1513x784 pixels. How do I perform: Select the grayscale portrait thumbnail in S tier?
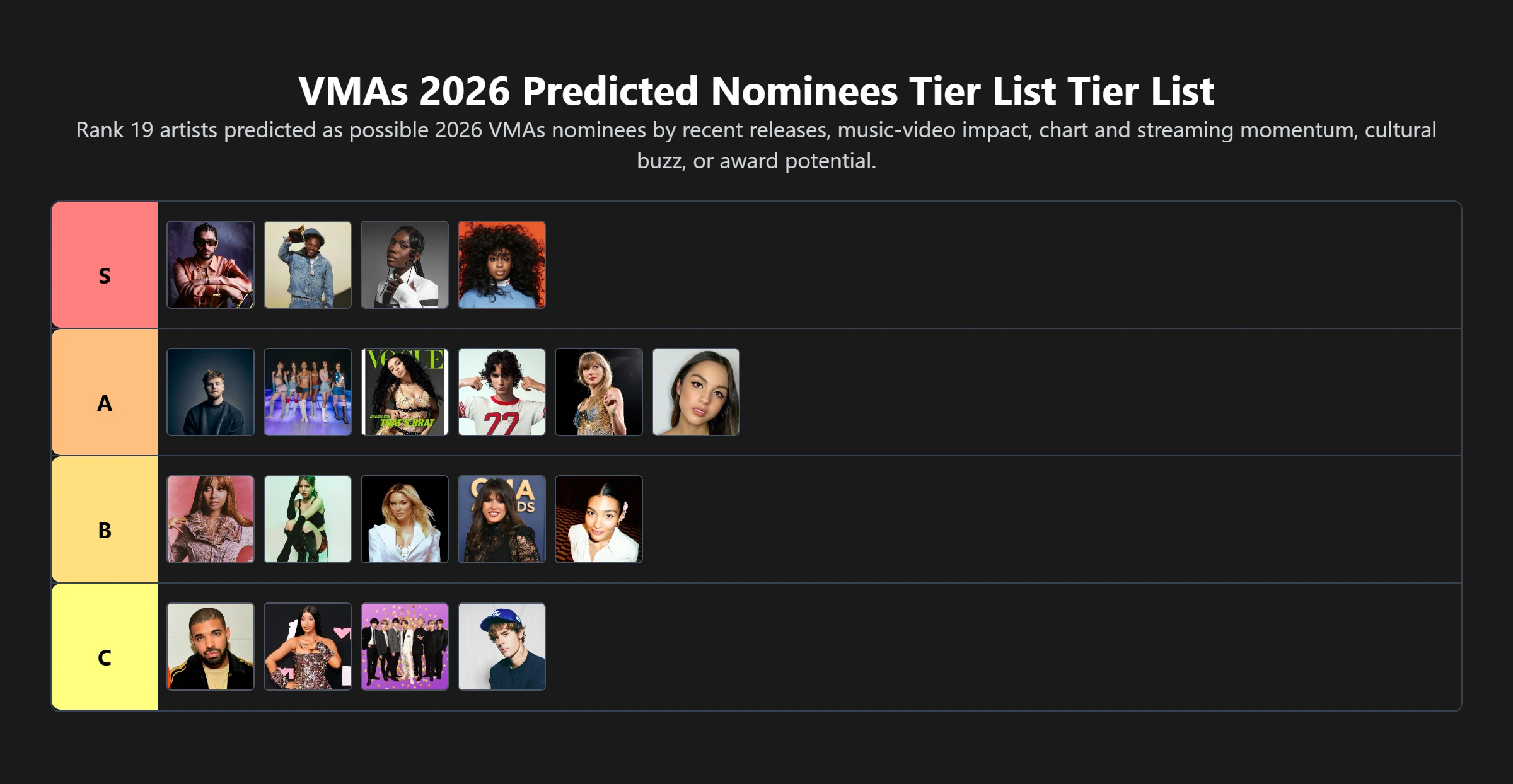[x=405, y=265]
